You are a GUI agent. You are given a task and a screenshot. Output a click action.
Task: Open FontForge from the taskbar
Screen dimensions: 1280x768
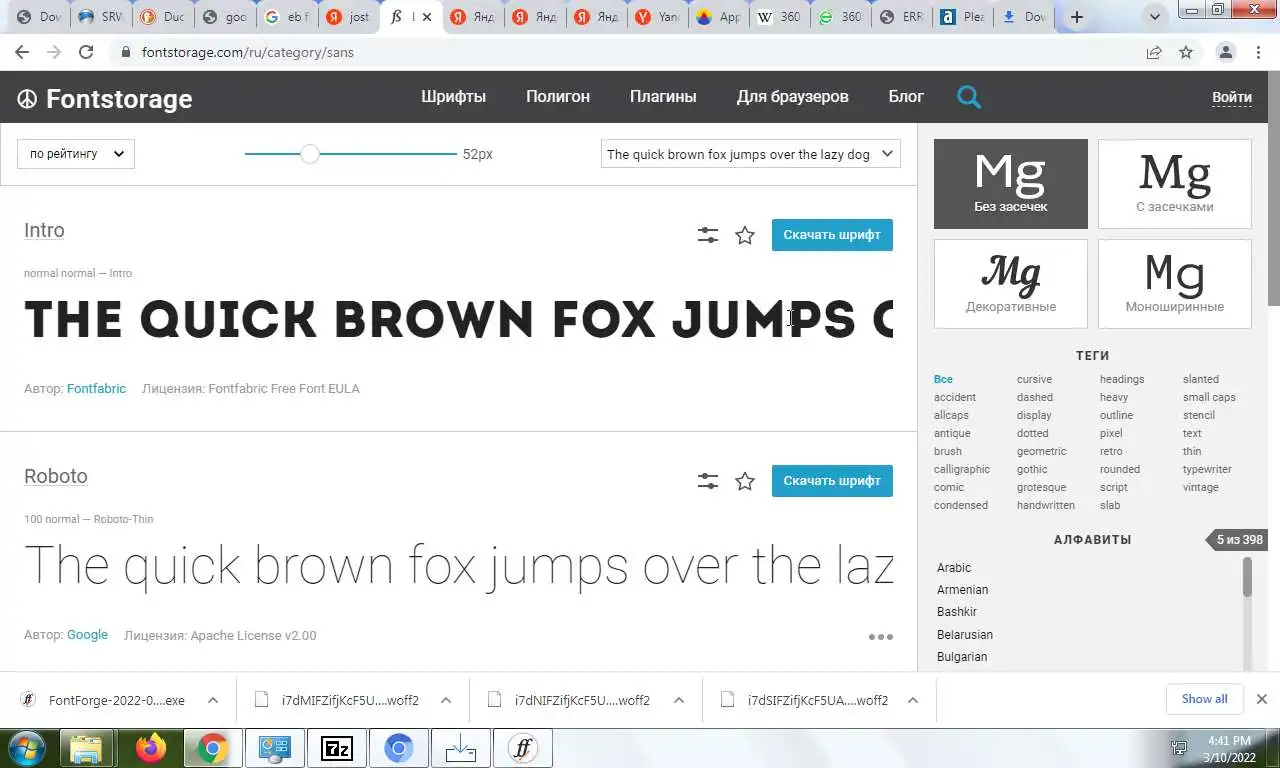(x=523, y=748)
